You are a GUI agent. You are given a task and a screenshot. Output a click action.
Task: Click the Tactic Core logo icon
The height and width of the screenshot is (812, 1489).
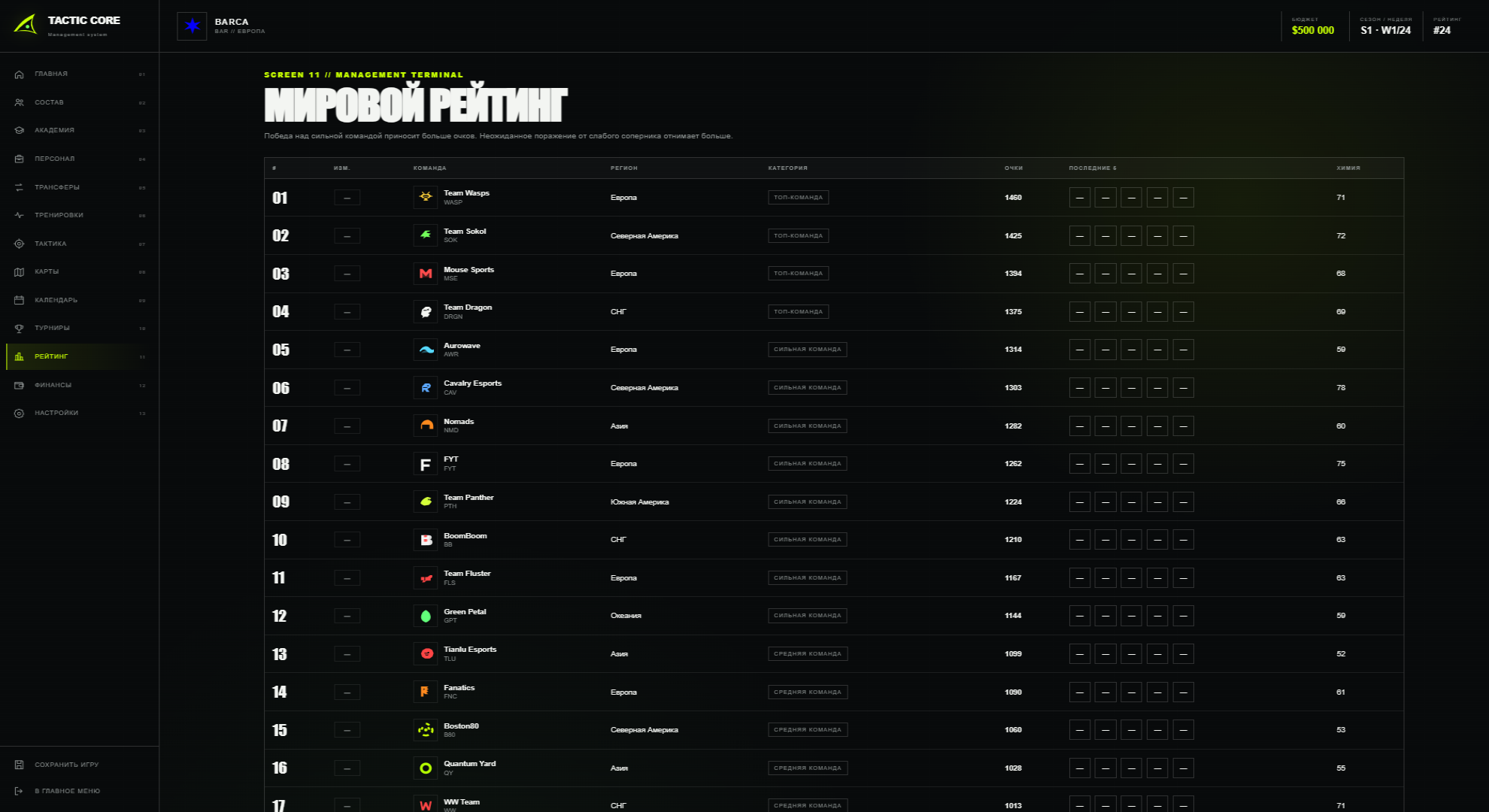26,24
